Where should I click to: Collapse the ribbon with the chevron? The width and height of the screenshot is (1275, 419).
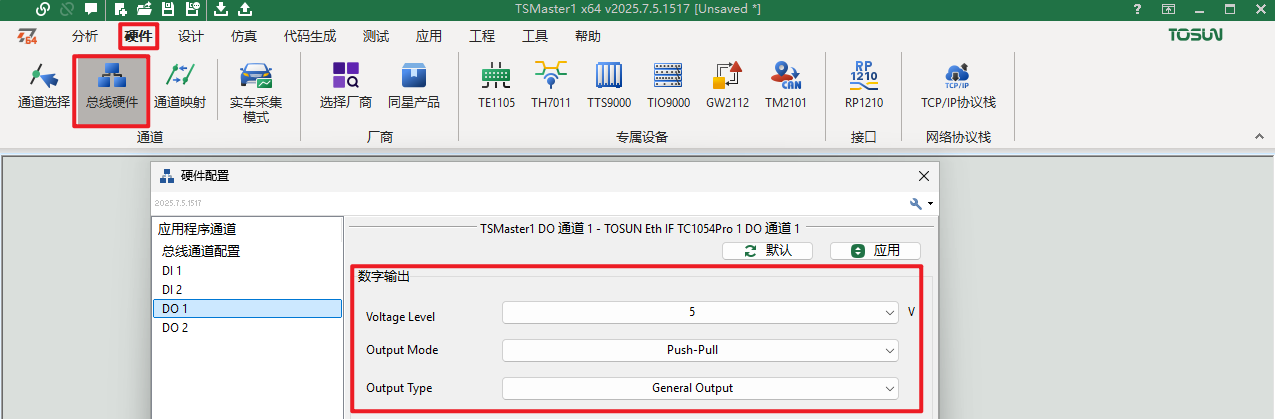coord(1259,135)
